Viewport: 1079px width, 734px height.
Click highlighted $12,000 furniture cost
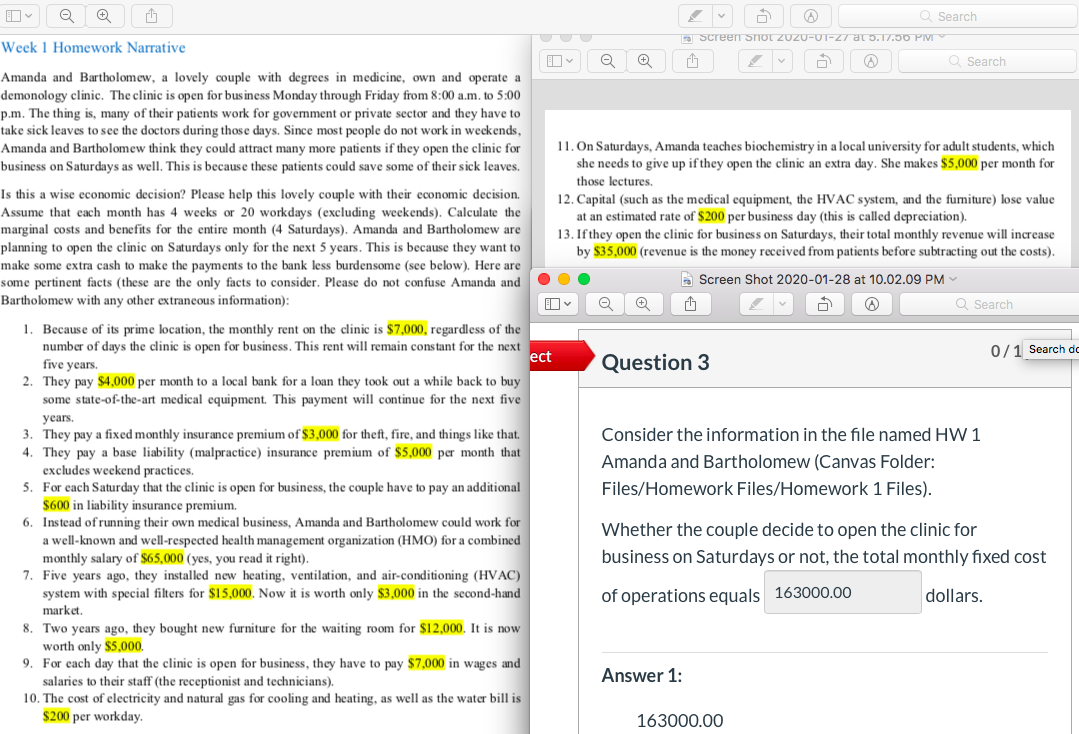tap(442, 628)
